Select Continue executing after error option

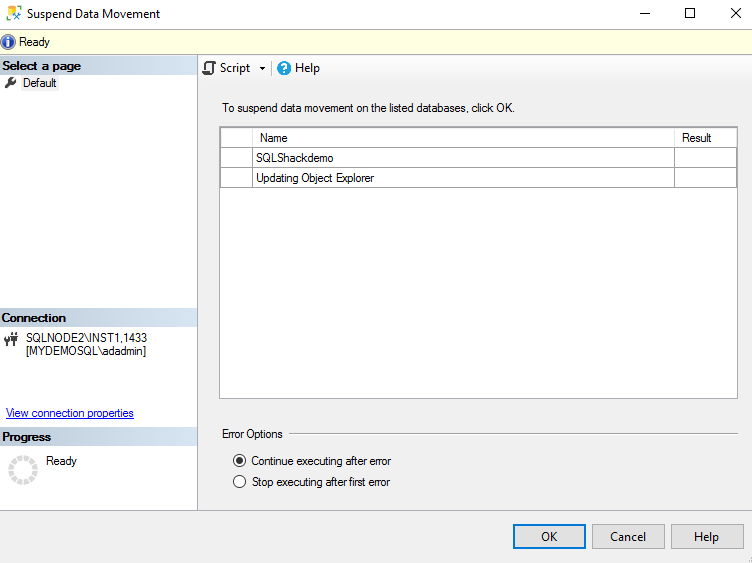click(239, 461)
